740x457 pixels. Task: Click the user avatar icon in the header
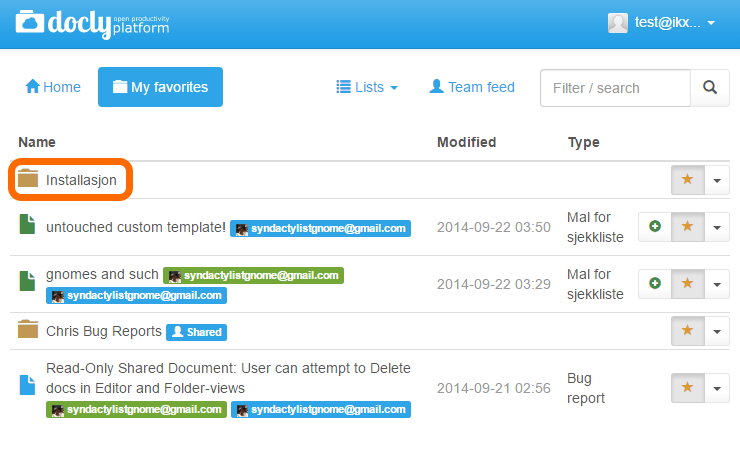click(x=618, y=23)
